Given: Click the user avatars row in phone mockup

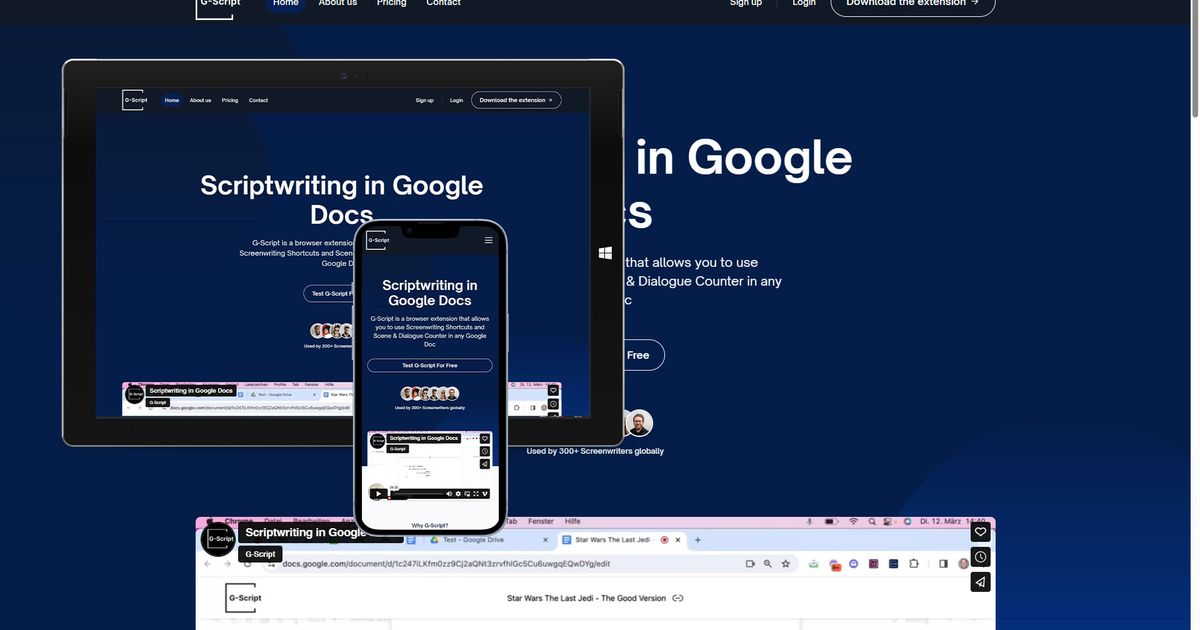Looking at the screenshot, I should coord(430,394).
